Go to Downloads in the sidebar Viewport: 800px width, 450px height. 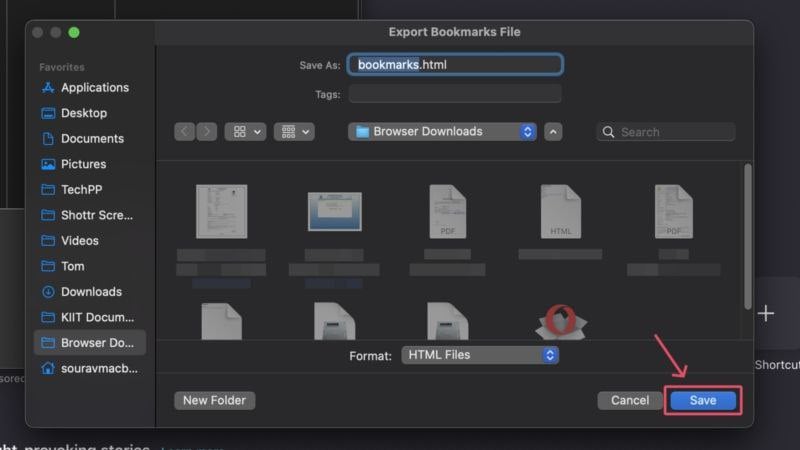90,292
